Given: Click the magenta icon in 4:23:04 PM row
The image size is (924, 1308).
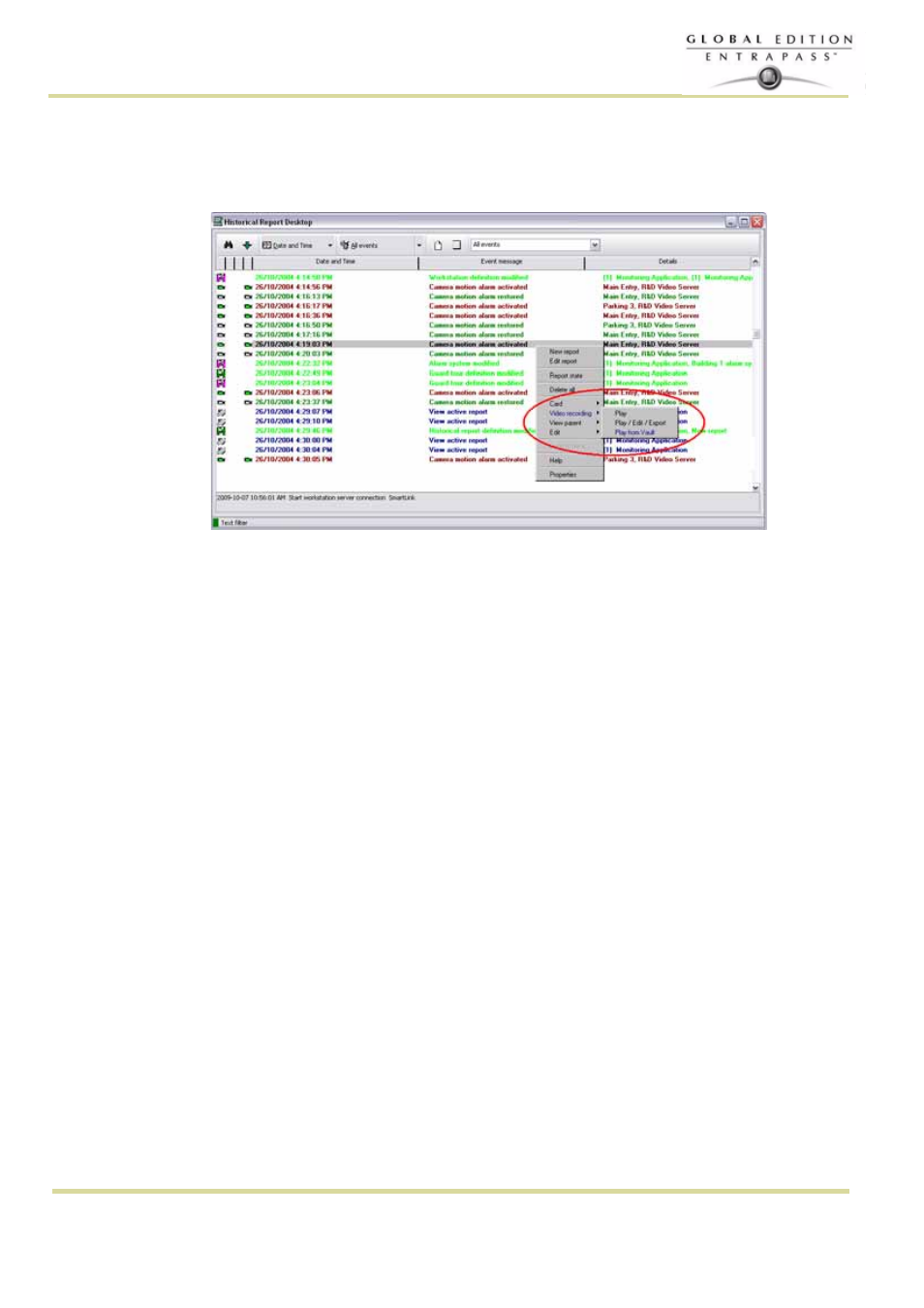Looking at the screenshot, I should (x=221, y=384).
